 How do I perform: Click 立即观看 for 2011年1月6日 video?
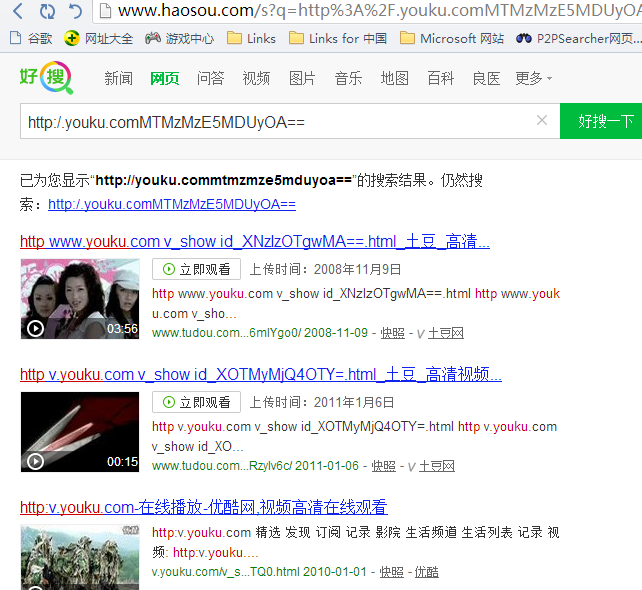196,402
